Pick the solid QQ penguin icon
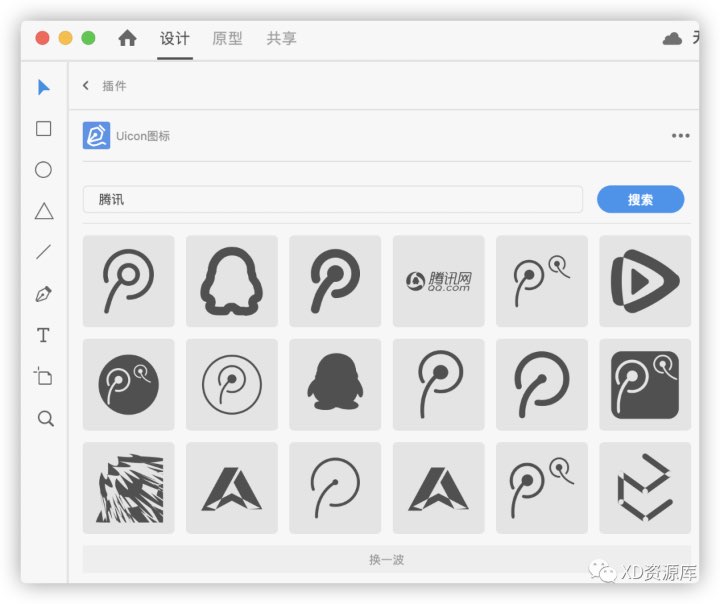This screenshot has height=604, width=720. [335, 384]
